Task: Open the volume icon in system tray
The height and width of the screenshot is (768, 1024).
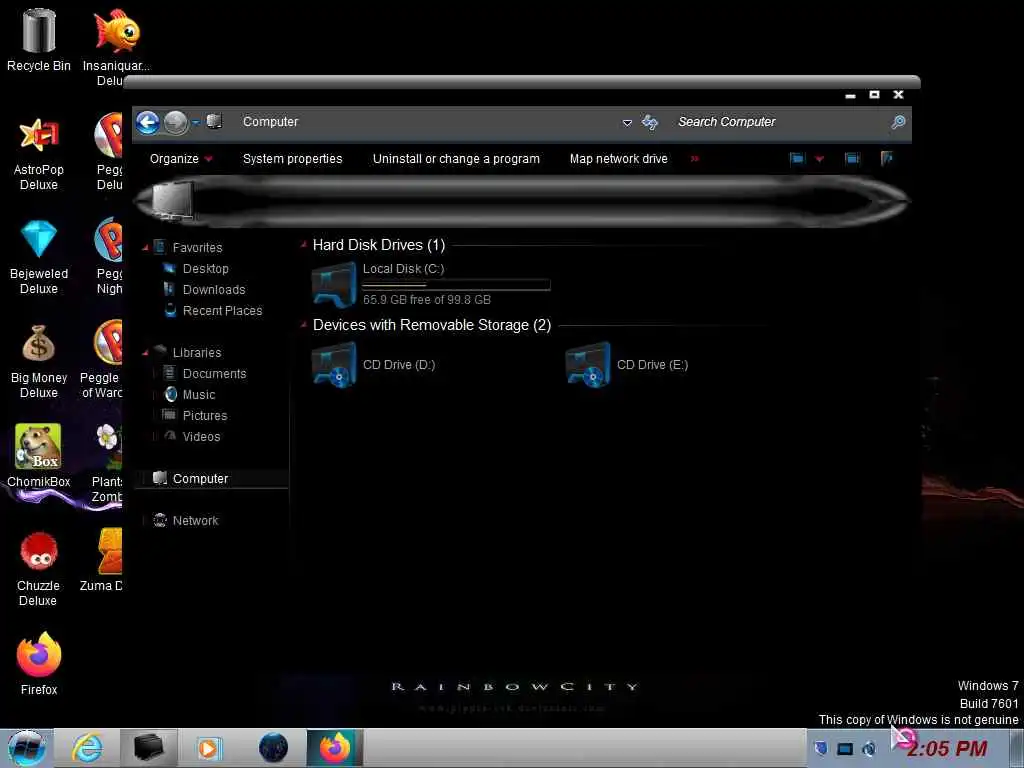Action: point(869,749)
